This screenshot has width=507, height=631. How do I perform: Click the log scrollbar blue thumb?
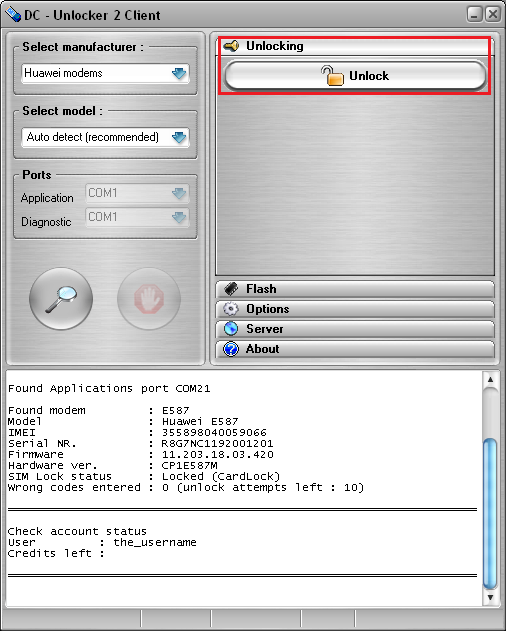(x=490, y=513)
